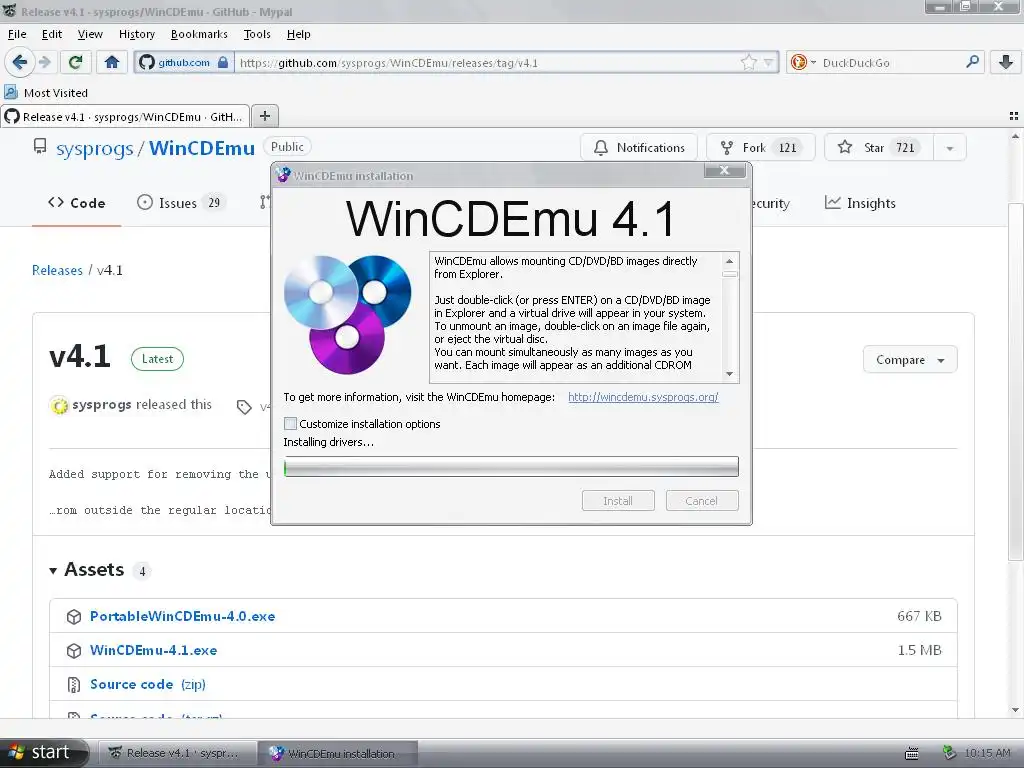Open the Help menu
The image size is (1024, 768).
pyautogui.click(x=298, y=34)
